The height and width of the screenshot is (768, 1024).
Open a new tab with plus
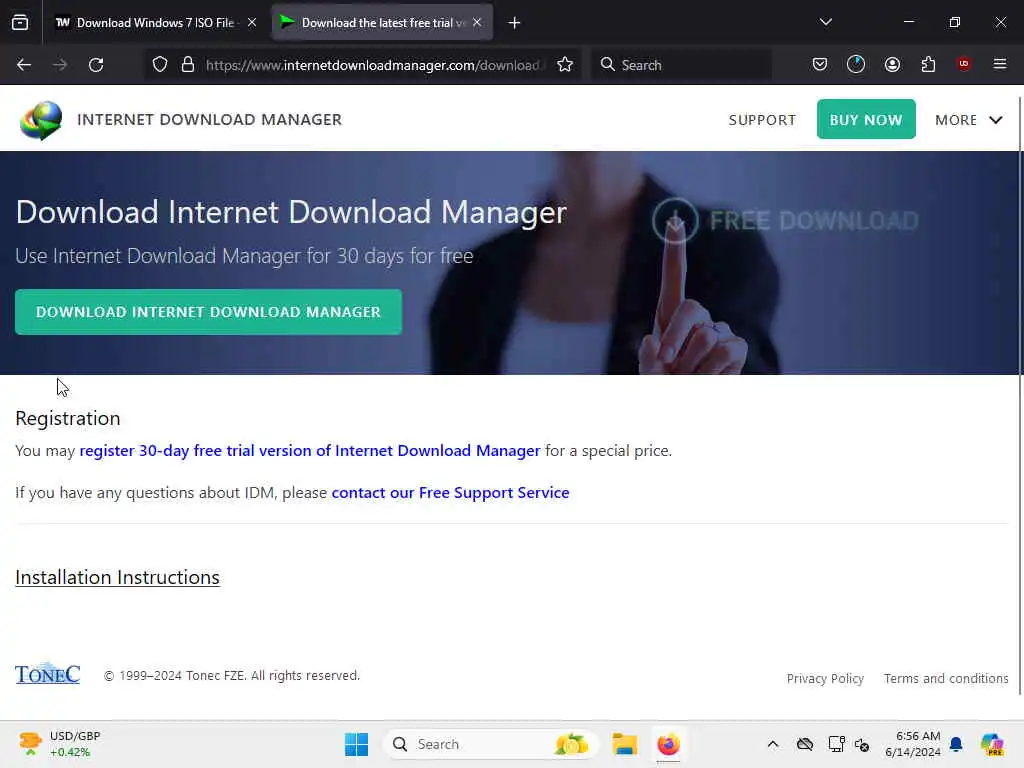(515, 23)
